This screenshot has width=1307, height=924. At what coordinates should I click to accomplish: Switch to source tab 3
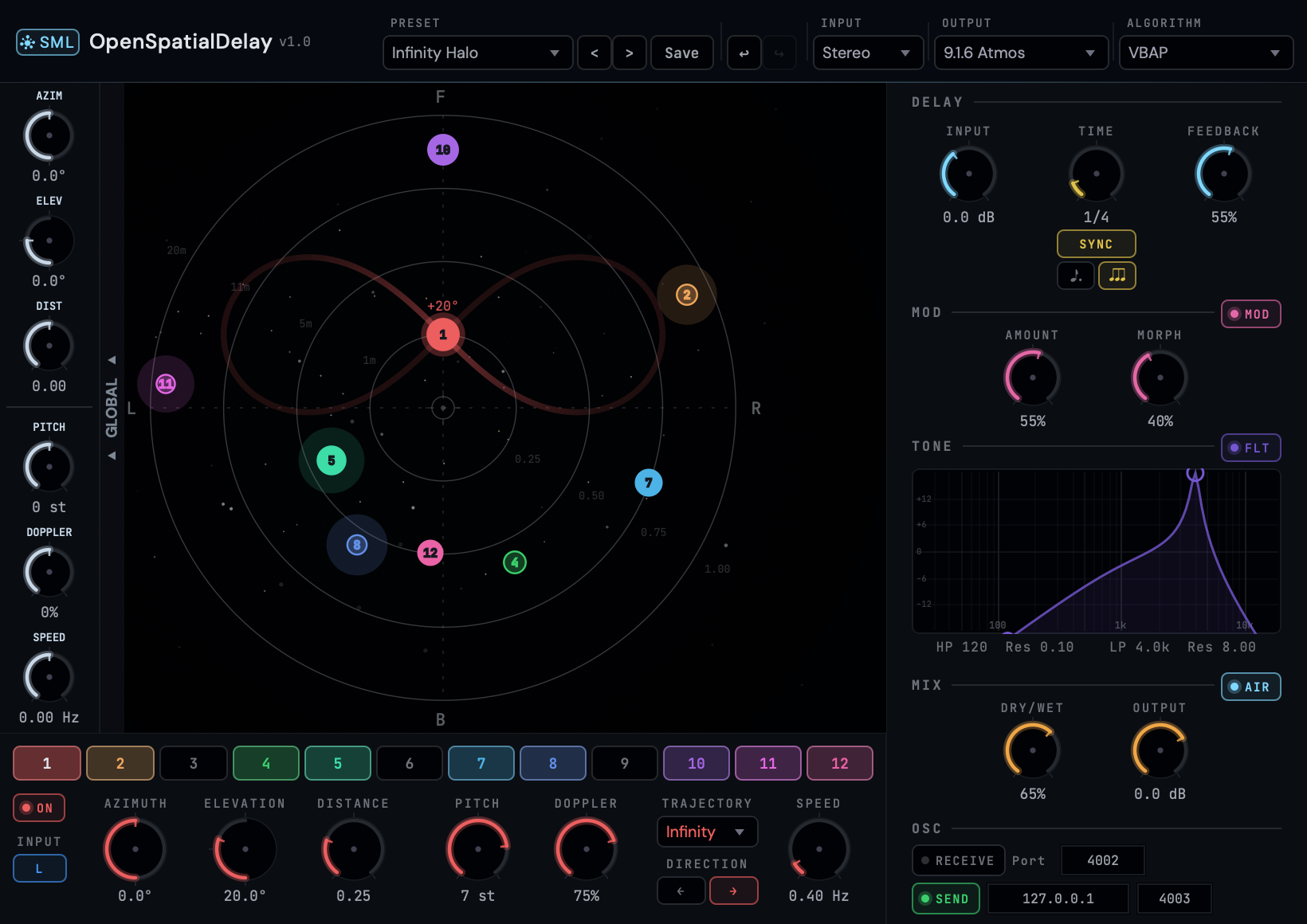point(194,763)
